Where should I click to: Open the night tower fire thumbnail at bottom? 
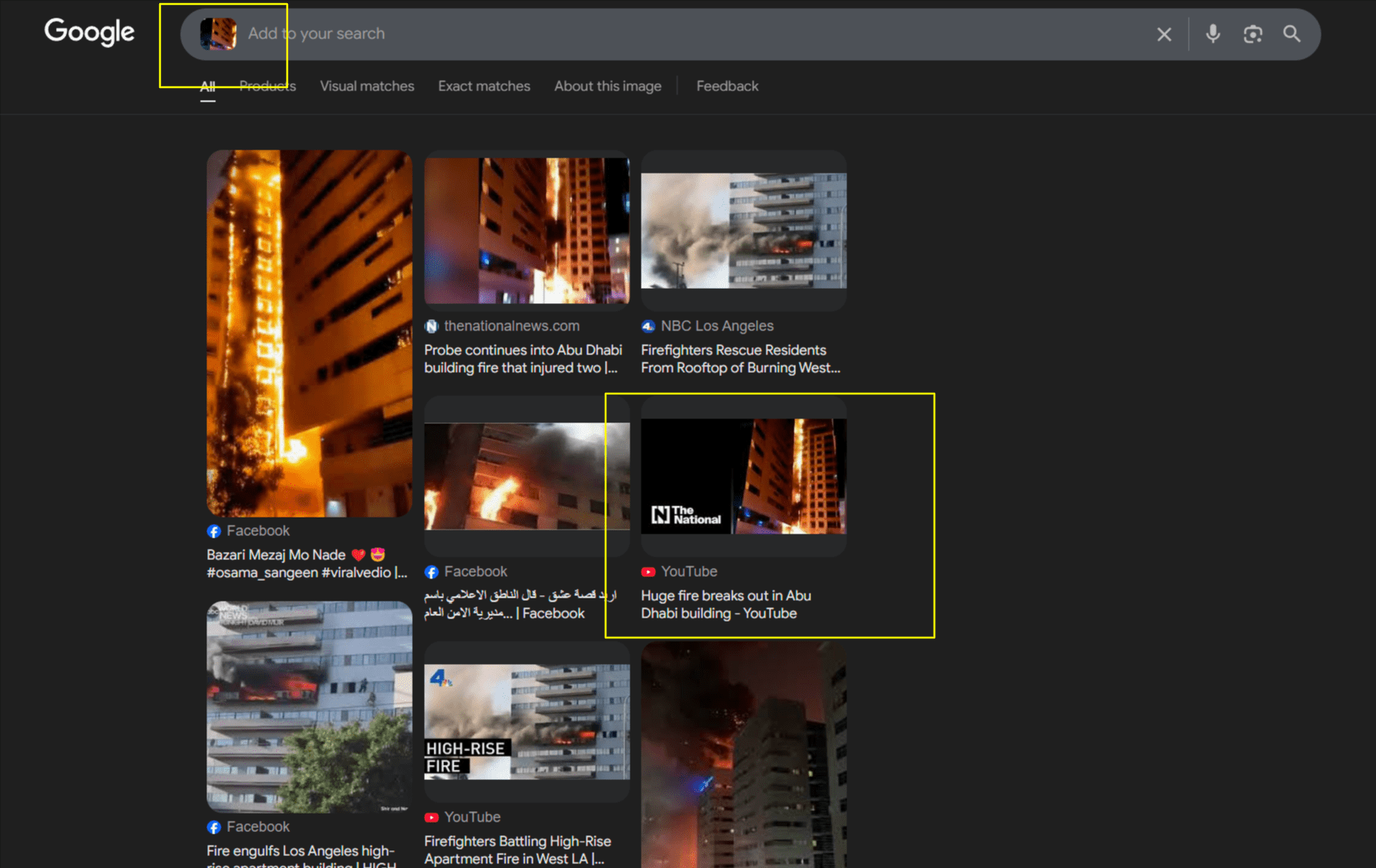tap(744, 754)
